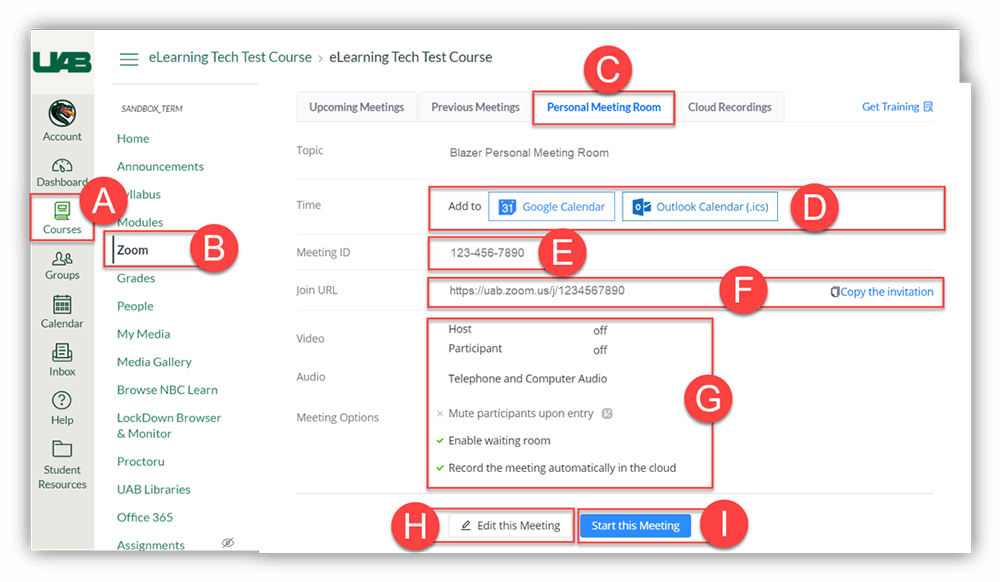Select the Previous Meetings tab

tap(475, 107)
